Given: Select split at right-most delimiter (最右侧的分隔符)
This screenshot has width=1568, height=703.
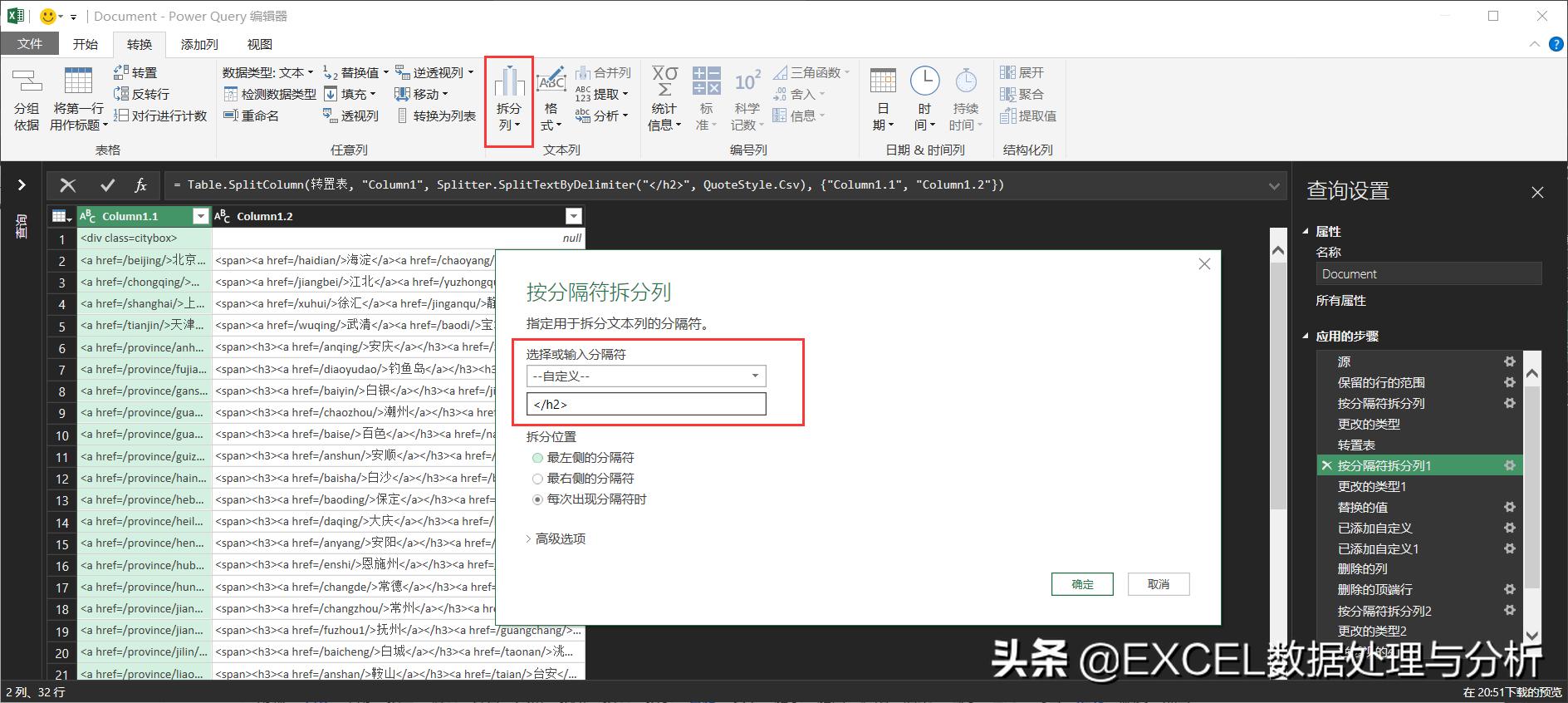Looking at the screenshot, I should pos(537,479).
